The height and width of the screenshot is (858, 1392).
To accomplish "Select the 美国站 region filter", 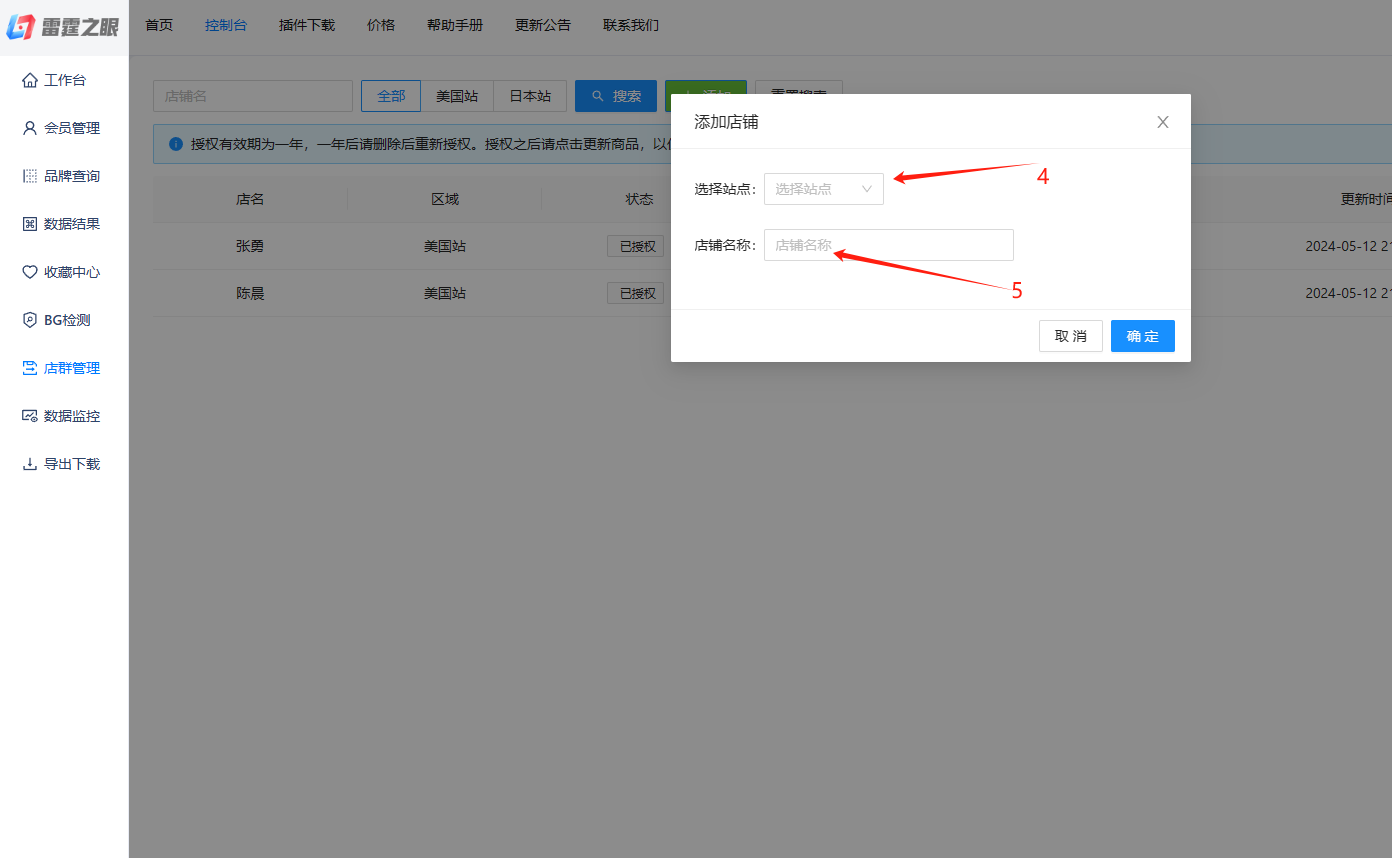I will (457, 96).
